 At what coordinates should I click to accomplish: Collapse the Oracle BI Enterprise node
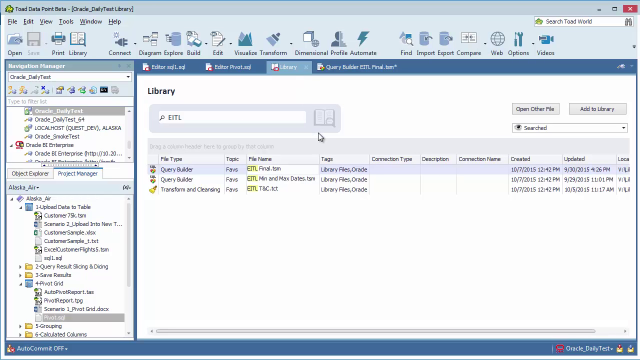pos(11,145)
